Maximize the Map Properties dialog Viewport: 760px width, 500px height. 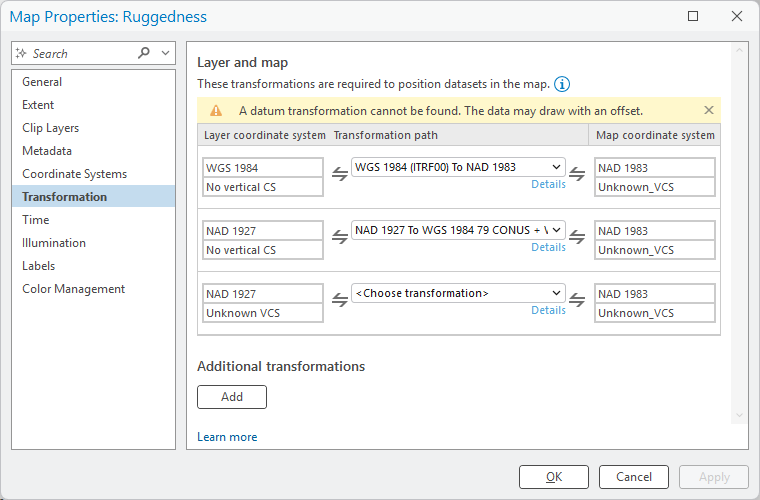(x=693, y=16)
